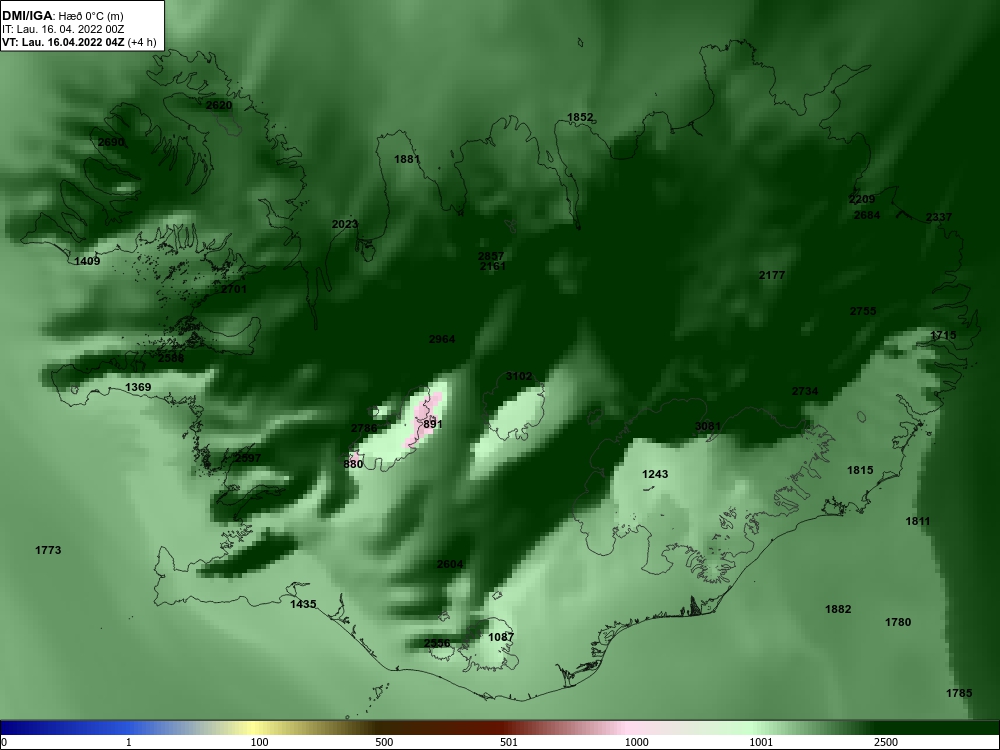Click the legend label 2500

887,742
